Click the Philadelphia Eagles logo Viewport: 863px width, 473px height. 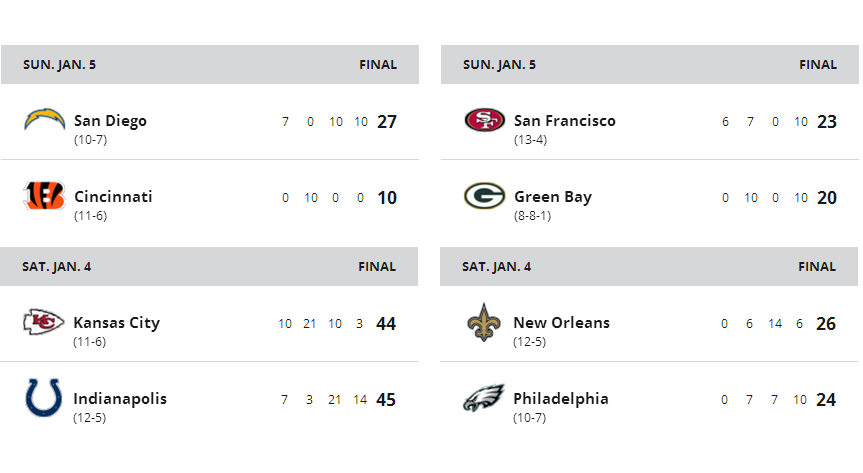point(483,398)
